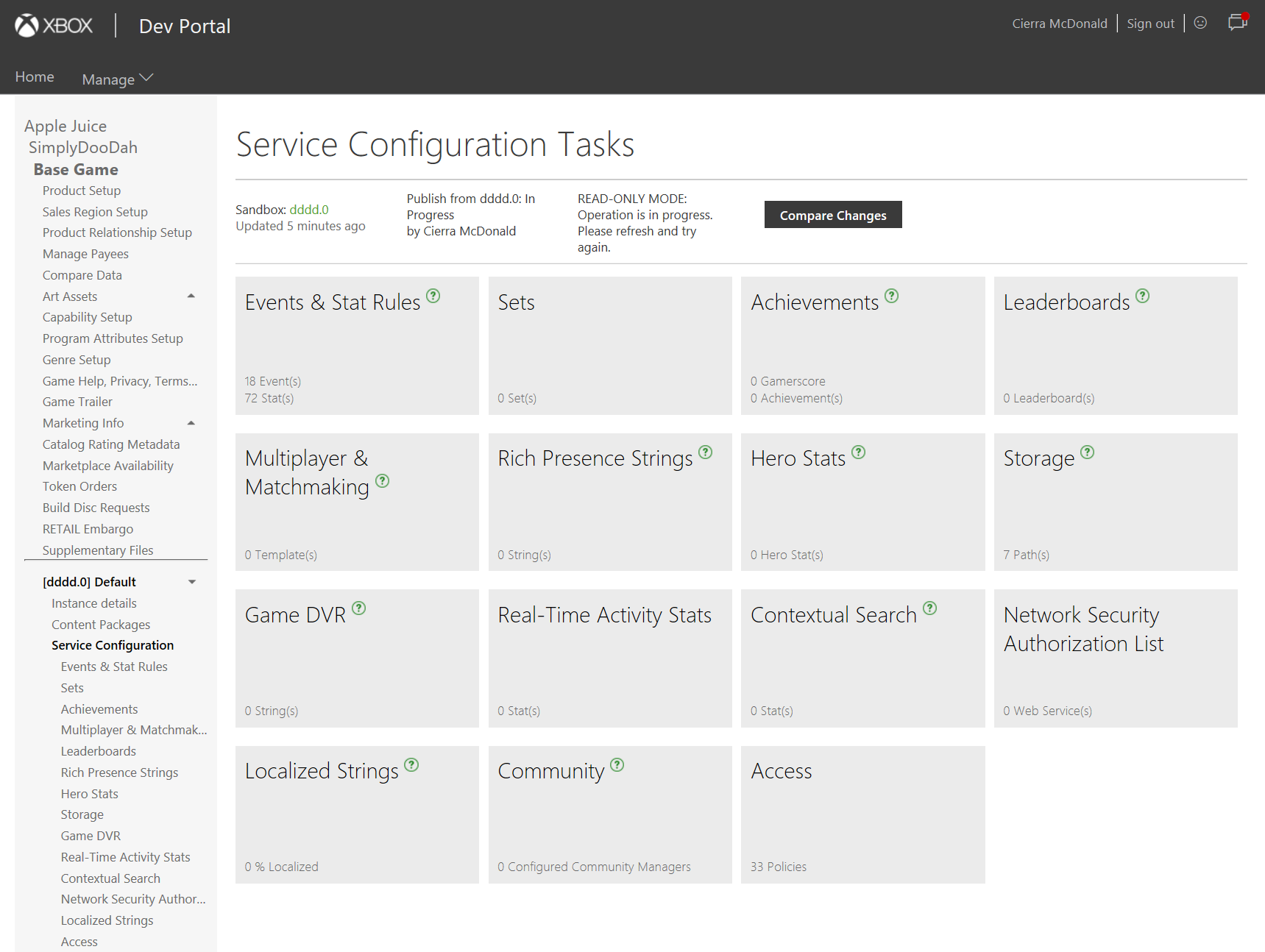Open Supplementary Files in sidebar
The width and height of the screenshot is (1265, 952).
pyautogui.click(x=98, y=550)
